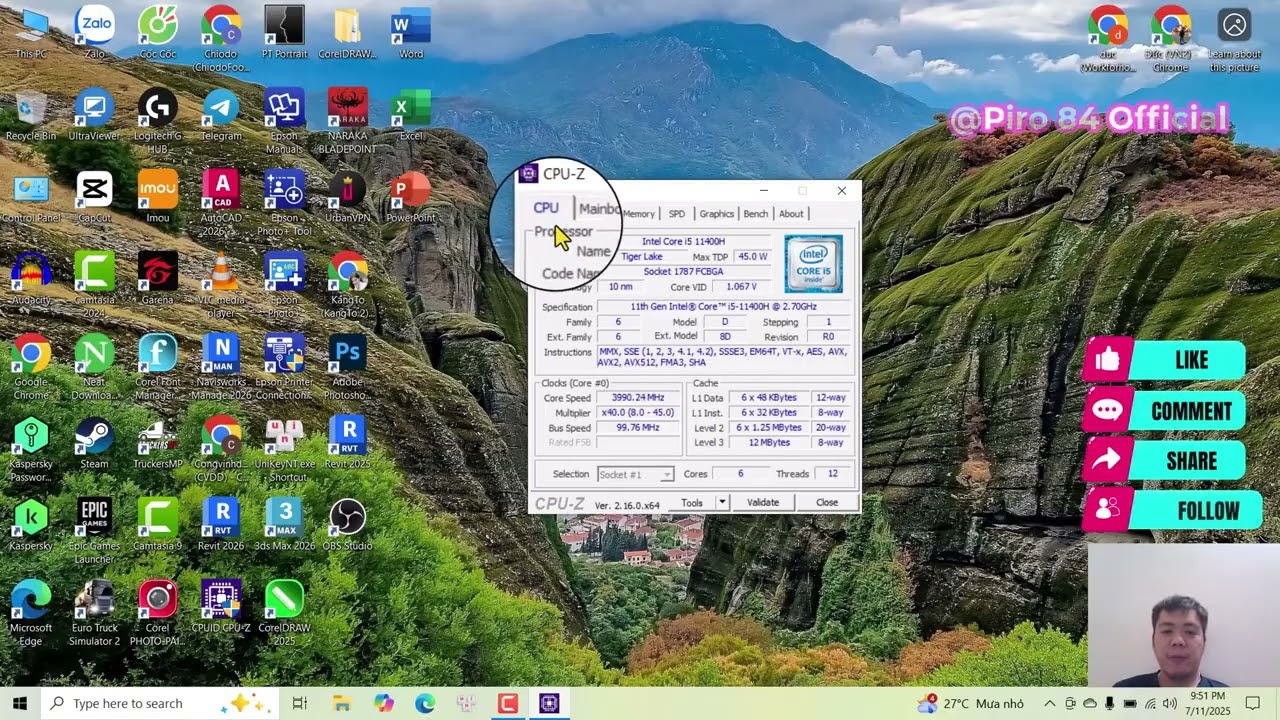Open the VLC media player icon
Viewport: 1280px width, 720px height.
[x=221, y=286]
